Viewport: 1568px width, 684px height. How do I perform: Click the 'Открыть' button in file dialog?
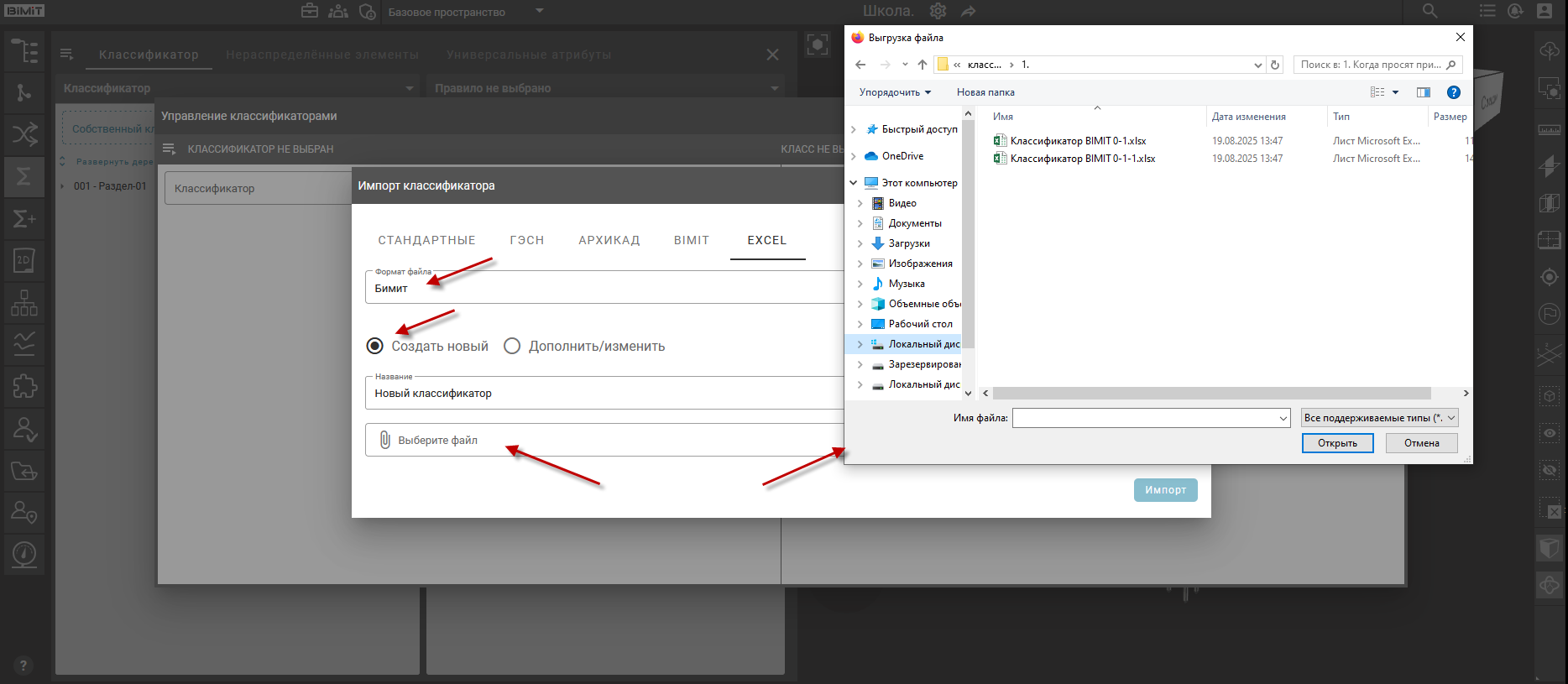point(1337,443)
